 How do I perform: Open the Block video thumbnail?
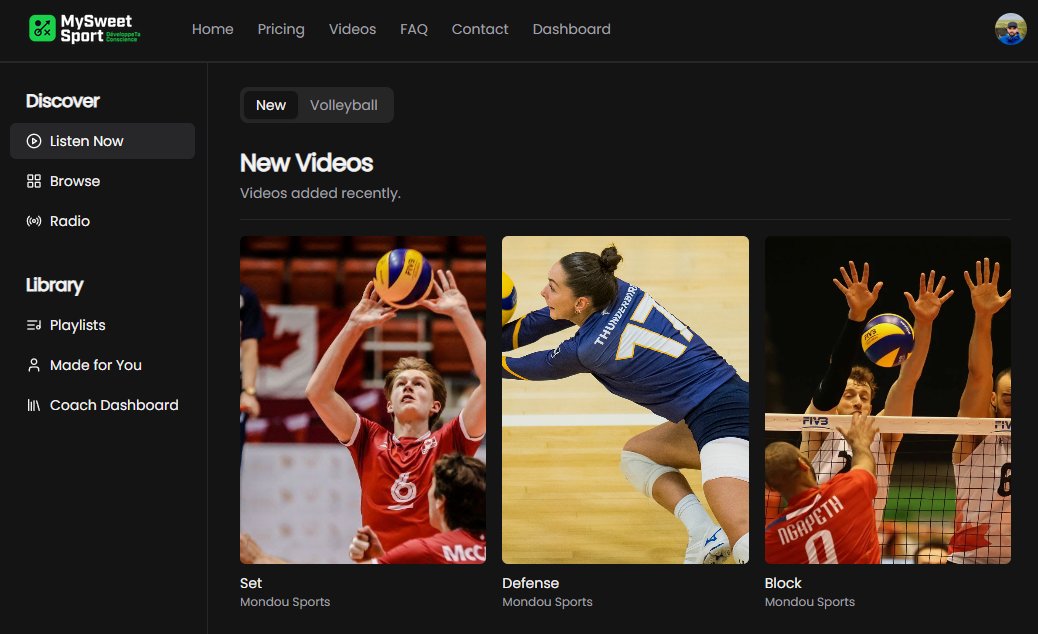887,400
